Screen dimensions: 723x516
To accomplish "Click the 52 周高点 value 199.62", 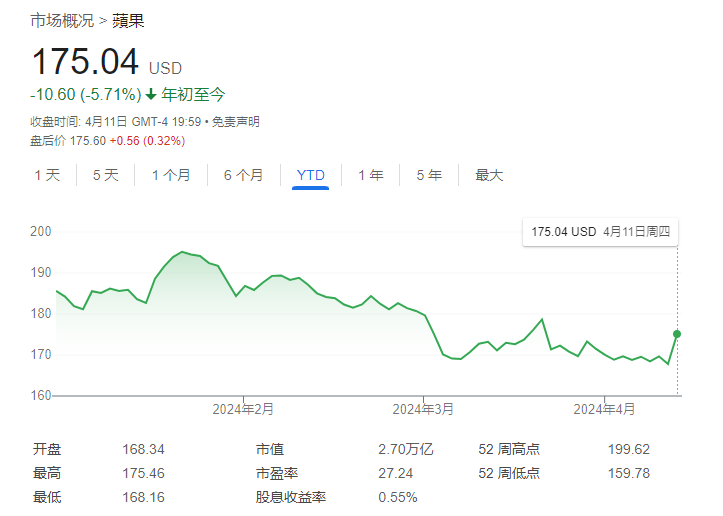I will tap(628, 449).
